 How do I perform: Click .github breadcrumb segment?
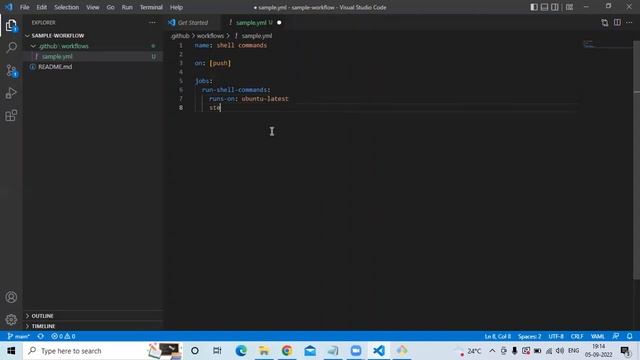pyautogui.click(x=180, y=36)
